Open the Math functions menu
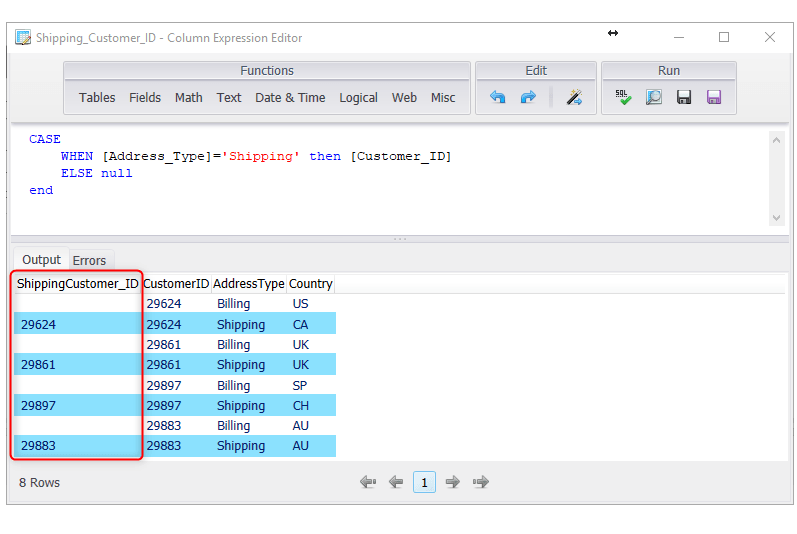The width and height of the screenshot is (797, 534). point(189,98)
